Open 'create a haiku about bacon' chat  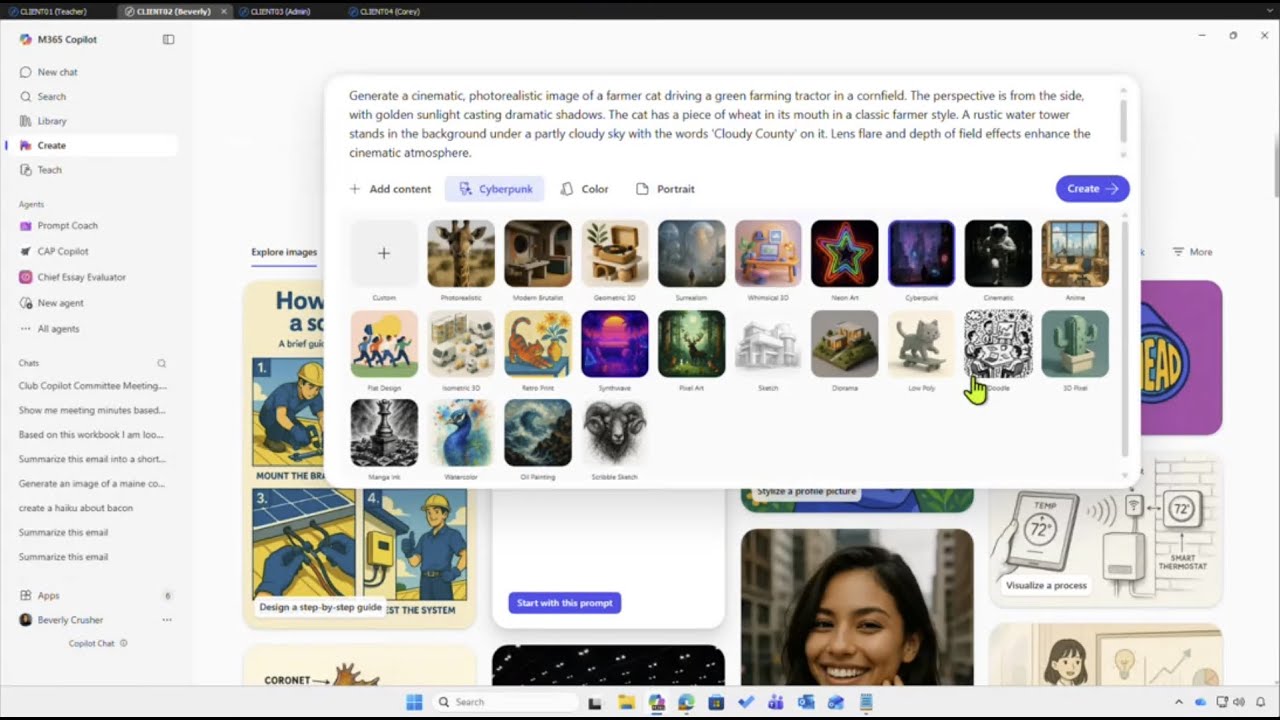click(75, 508)
